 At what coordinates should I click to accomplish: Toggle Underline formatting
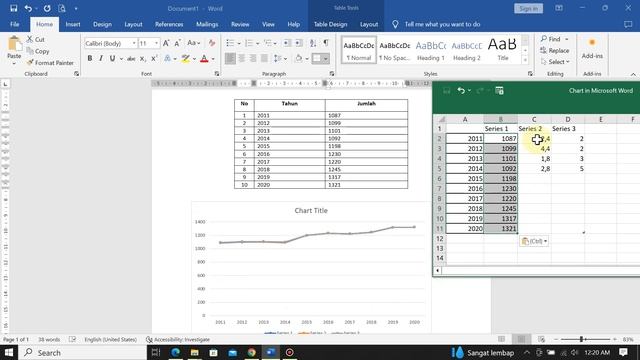click(x=112, y=59)
